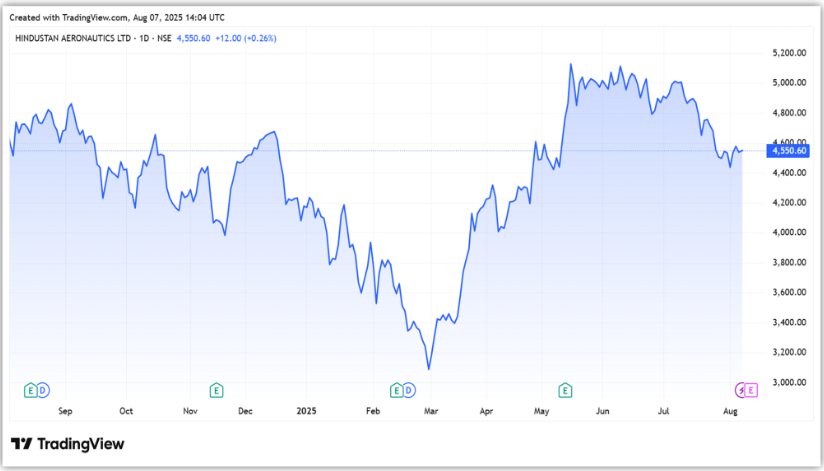This screenshot has width=824, height=471.
Task: Click the earnings E marker near September
Action: (31, 389)
